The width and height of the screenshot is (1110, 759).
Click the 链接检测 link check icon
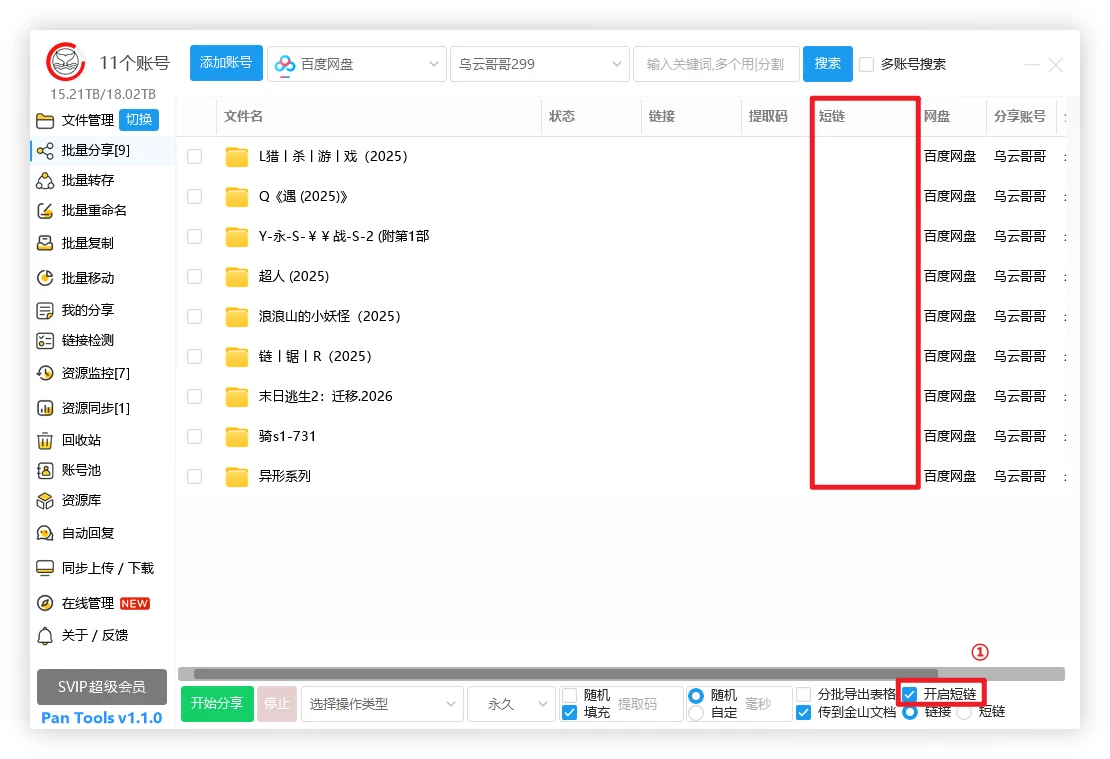[x=45, y=341]
